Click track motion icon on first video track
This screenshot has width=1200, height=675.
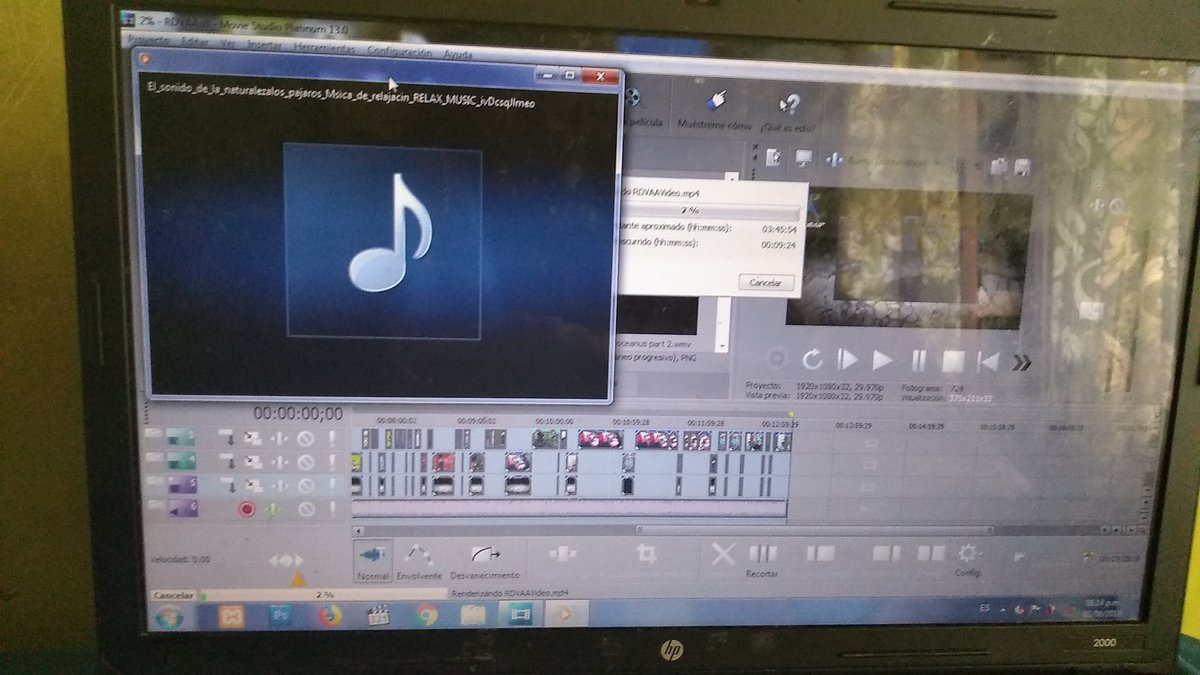point(252,438)
